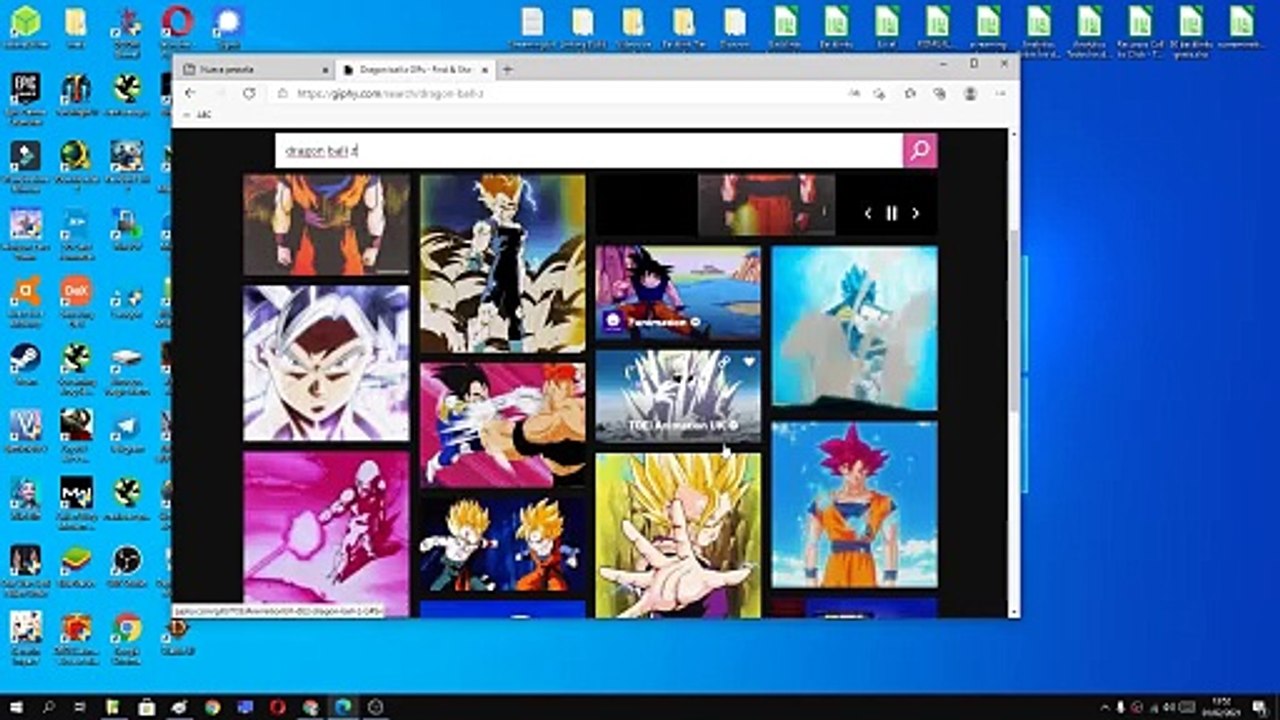Open the Collections icon in Edge toolbar
1280x720 pixels.
point(939,93)
